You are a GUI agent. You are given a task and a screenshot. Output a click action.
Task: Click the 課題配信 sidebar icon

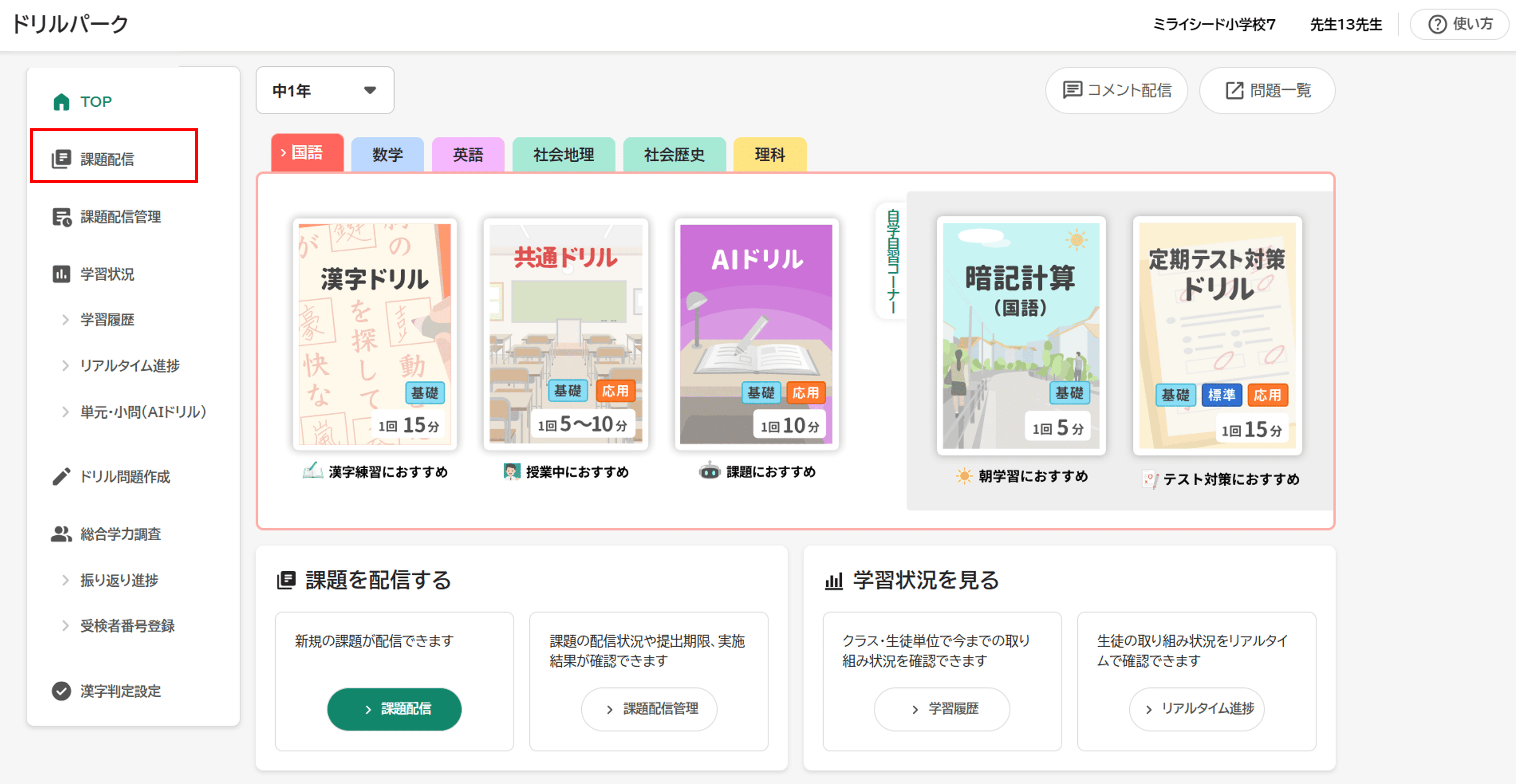pyautogui.click(x=61, y=159)
